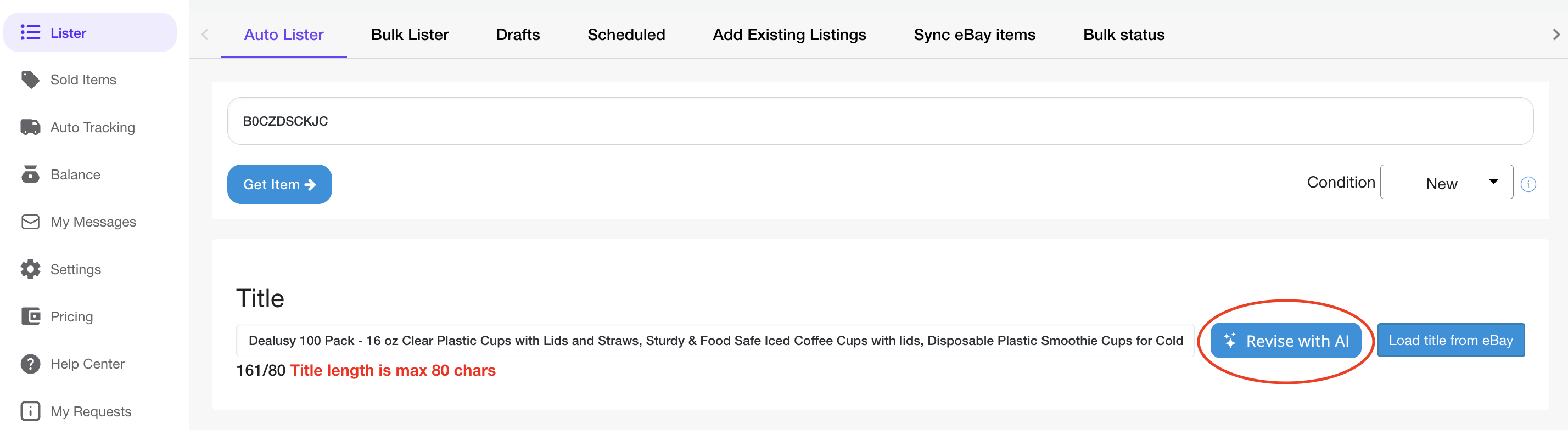The height and width of the screenshot is (430, 1568).
Task: Click Revise with AI button
Action: pos(1286,341)
